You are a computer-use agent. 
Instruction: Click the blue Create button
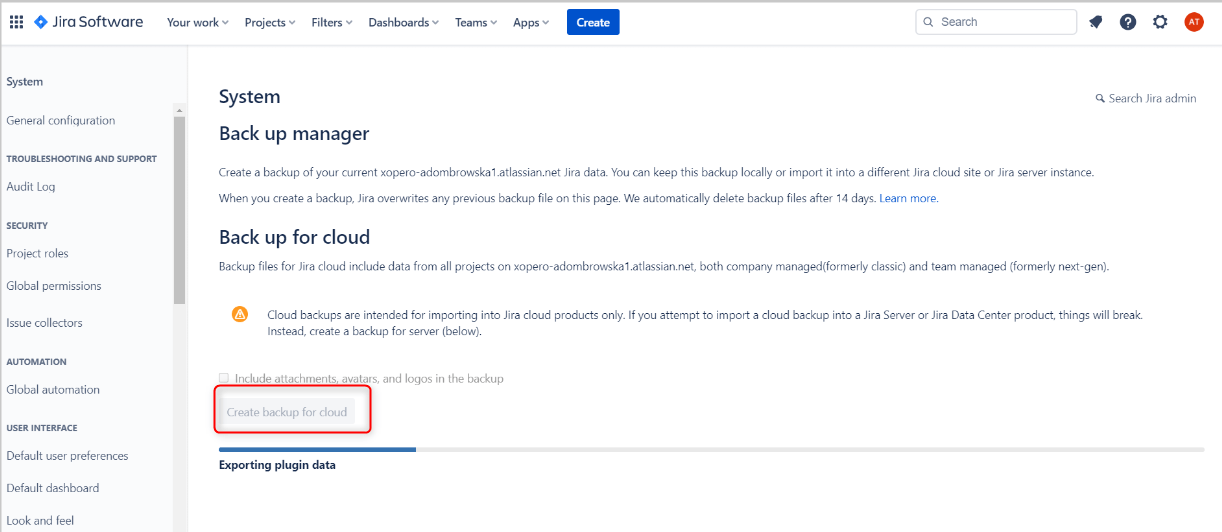[x=593, y=22]
